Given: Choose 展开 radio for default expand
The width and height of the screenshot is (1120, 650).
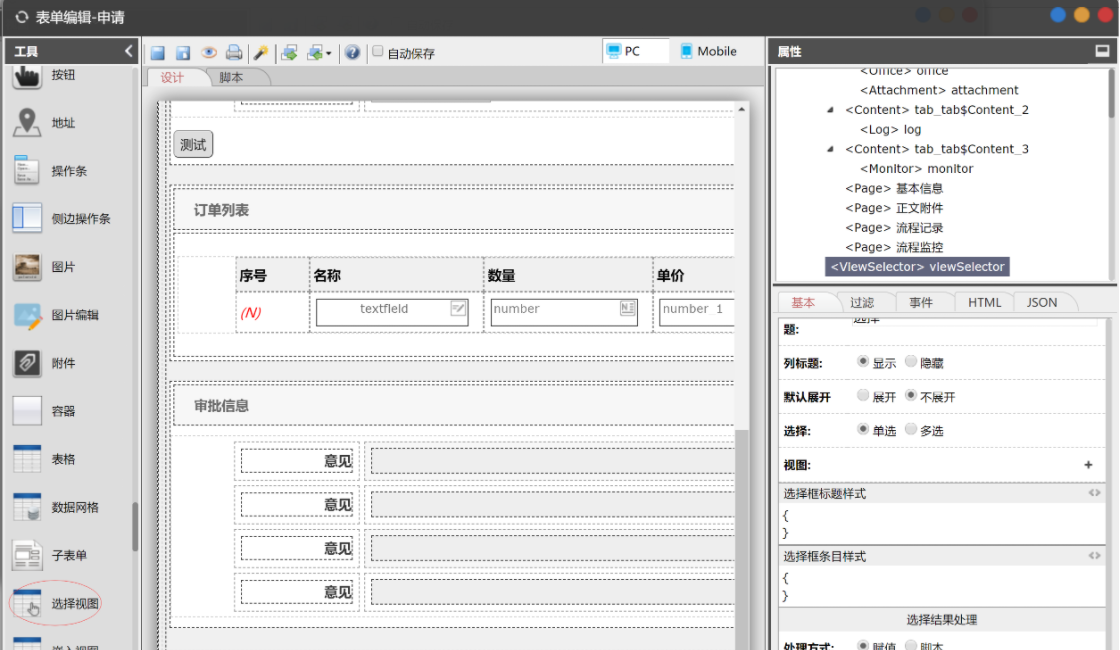Looking at the screenshot, I should [x=863, y=396].
